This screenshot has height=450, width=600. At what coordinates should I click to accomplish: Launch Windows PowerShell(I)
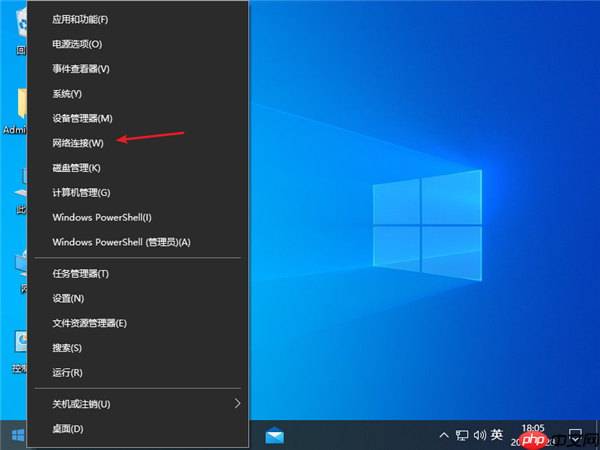(138, 217)
